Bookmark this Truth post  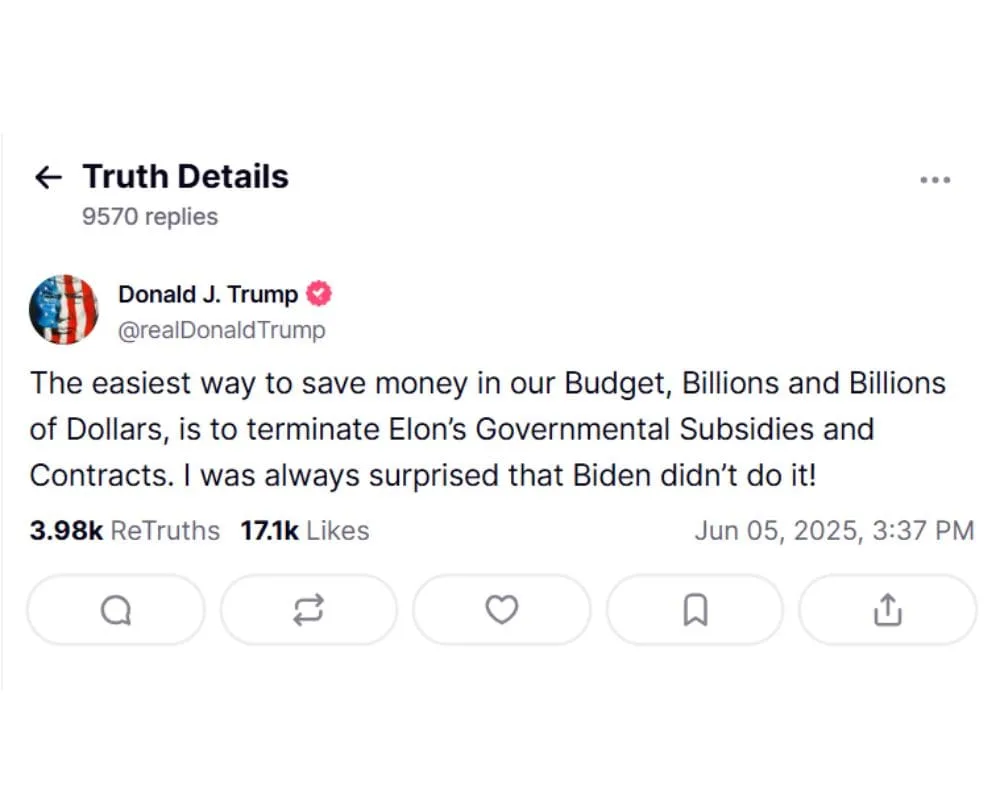click(x=695, y=609)
